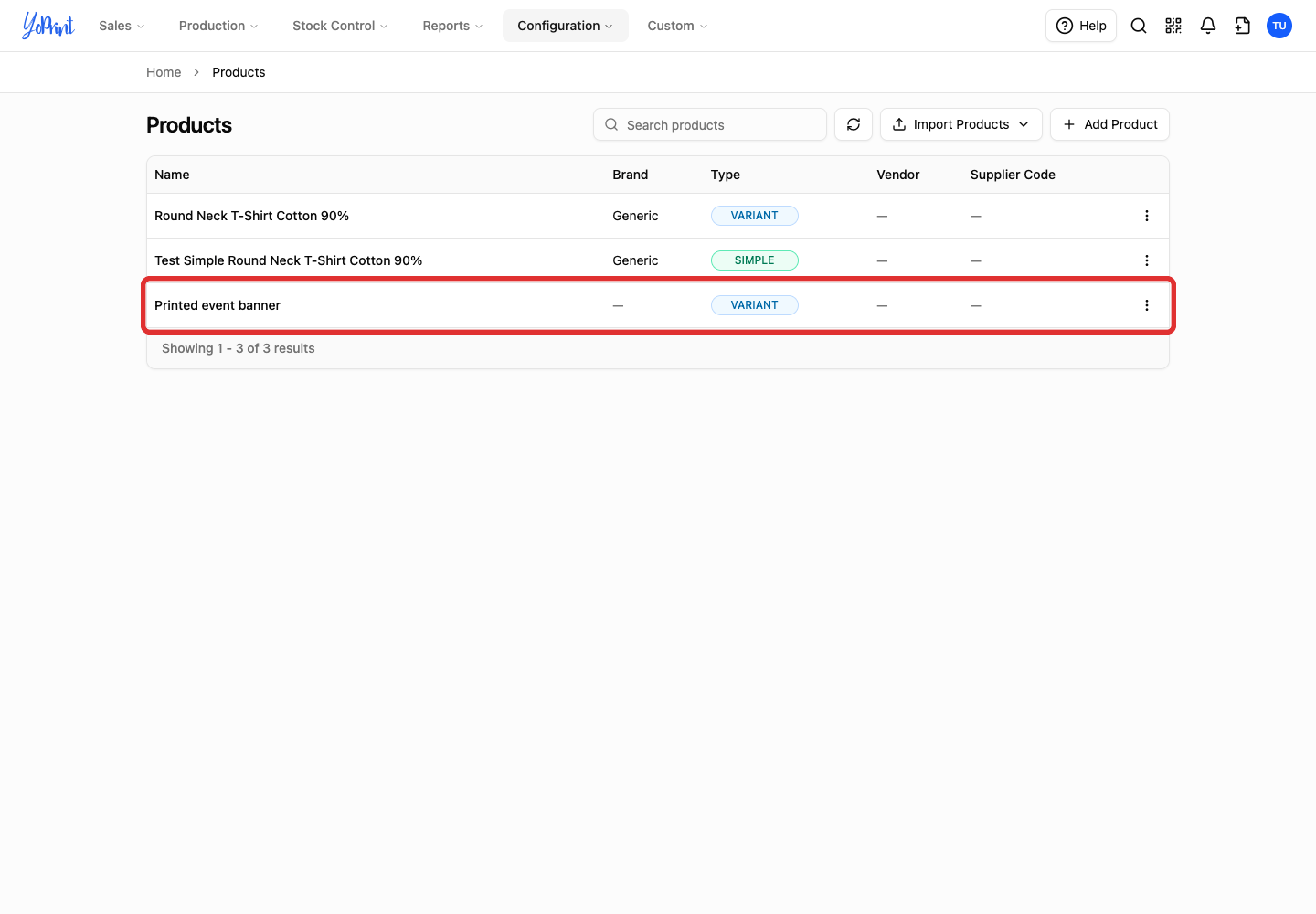Click the Vendor column header
Viewport: 1316px width, 914px height.
pos(898,175)
